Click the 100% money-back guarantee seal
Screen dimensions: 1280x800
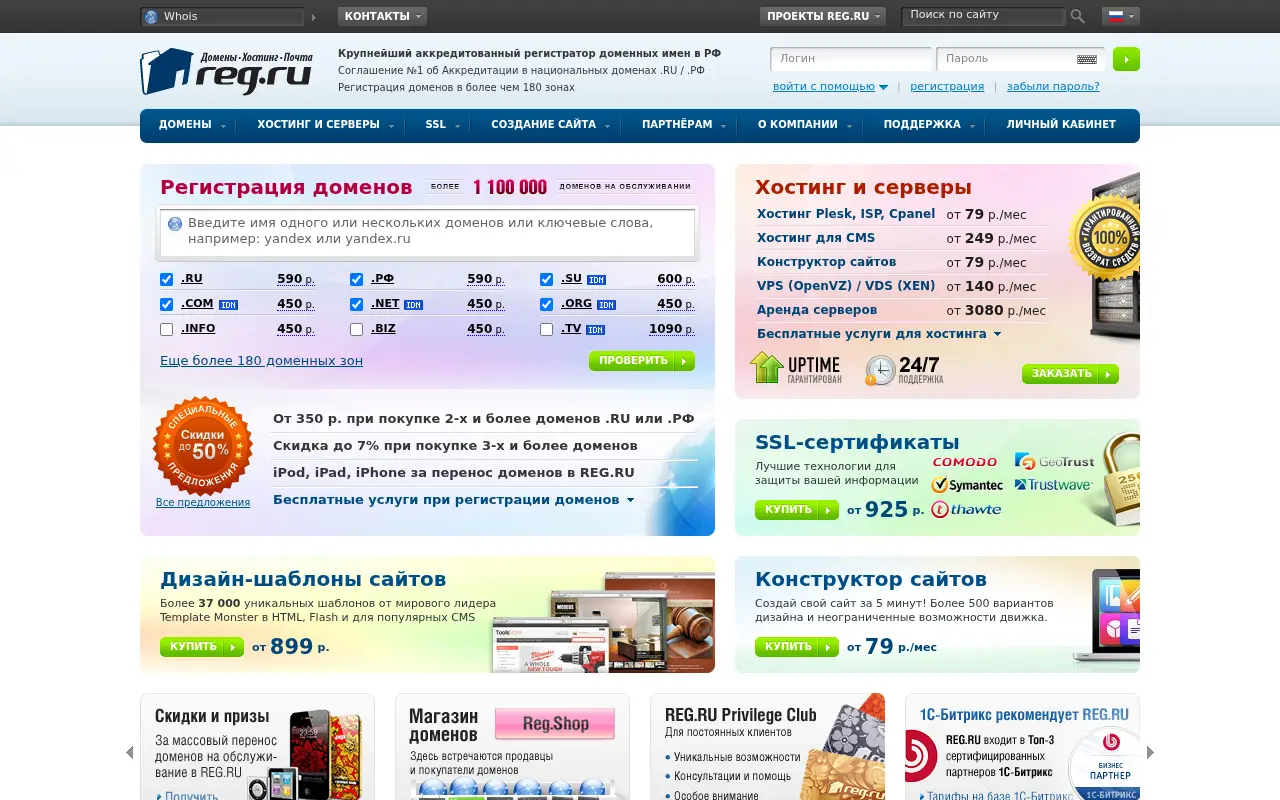tap(1103, 238)
